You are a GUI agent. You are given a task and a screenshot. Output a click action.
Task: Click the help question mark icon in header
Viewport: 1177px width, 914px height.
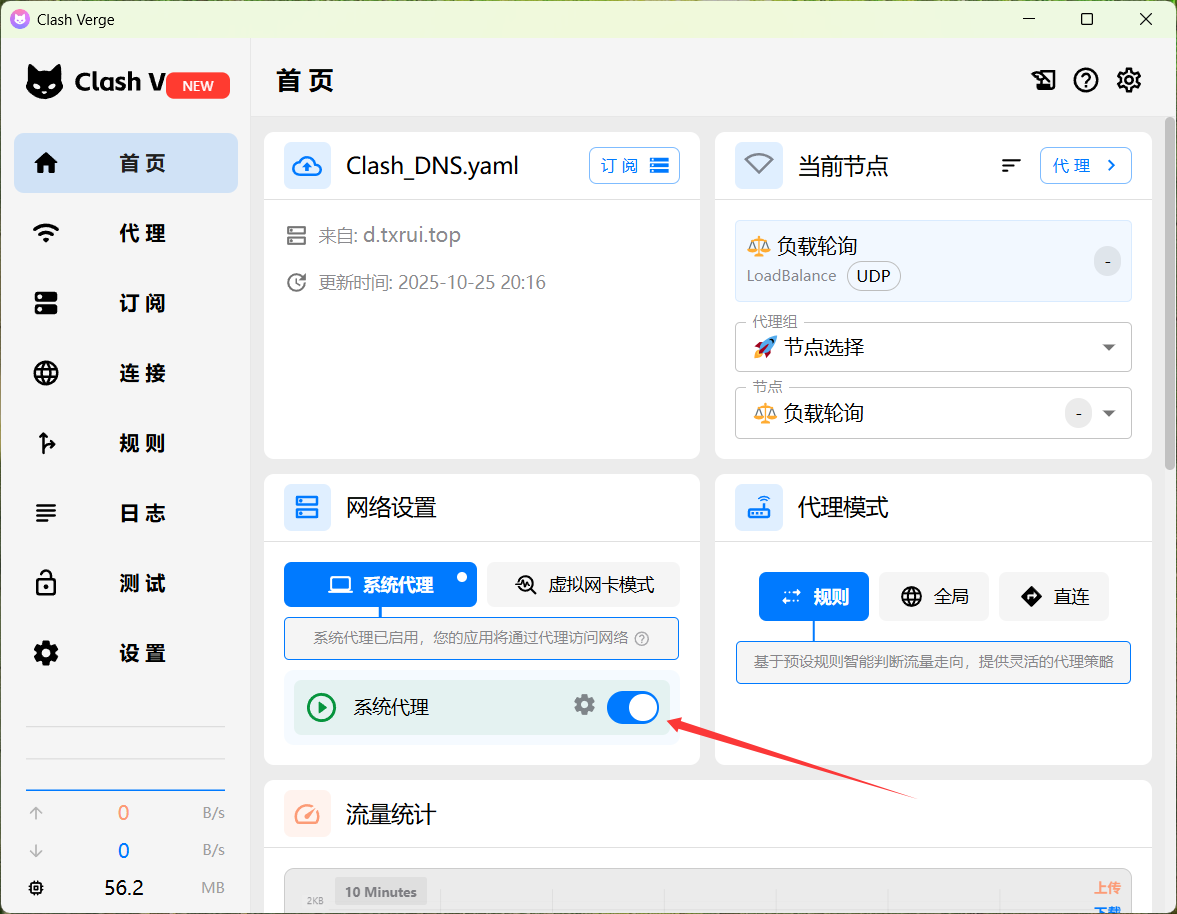point(1086,81)
